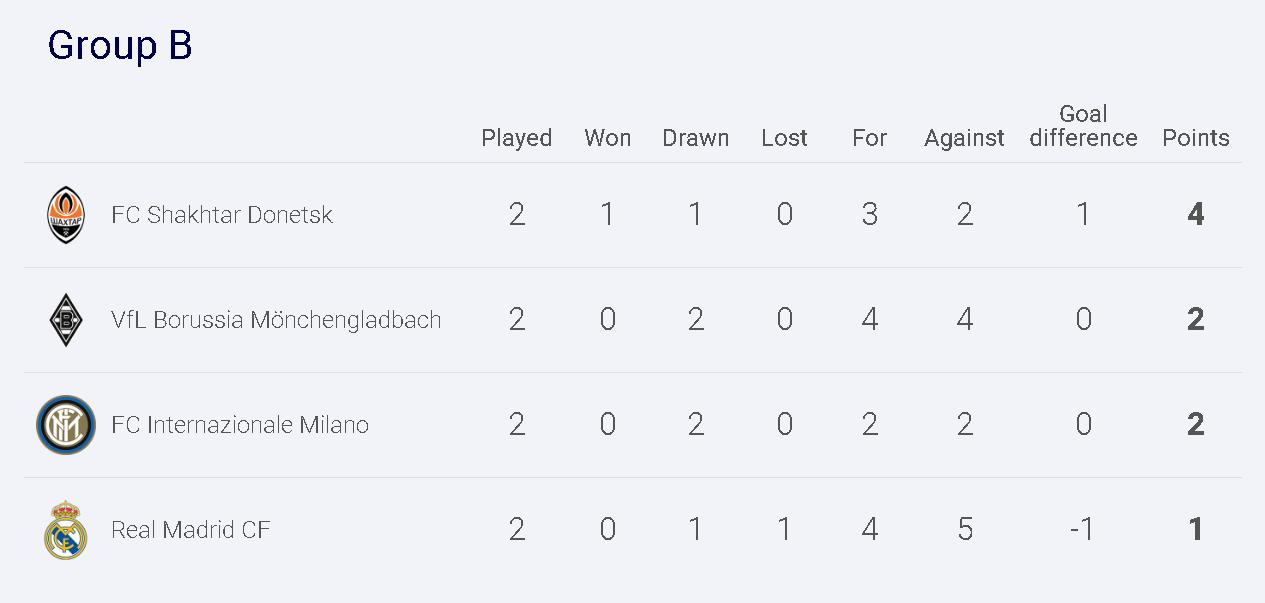Image resolution: width=1265 pixels, height=603 pixels.
Task: Open FC Internazionale Milano team name
Action: point(240,425)
